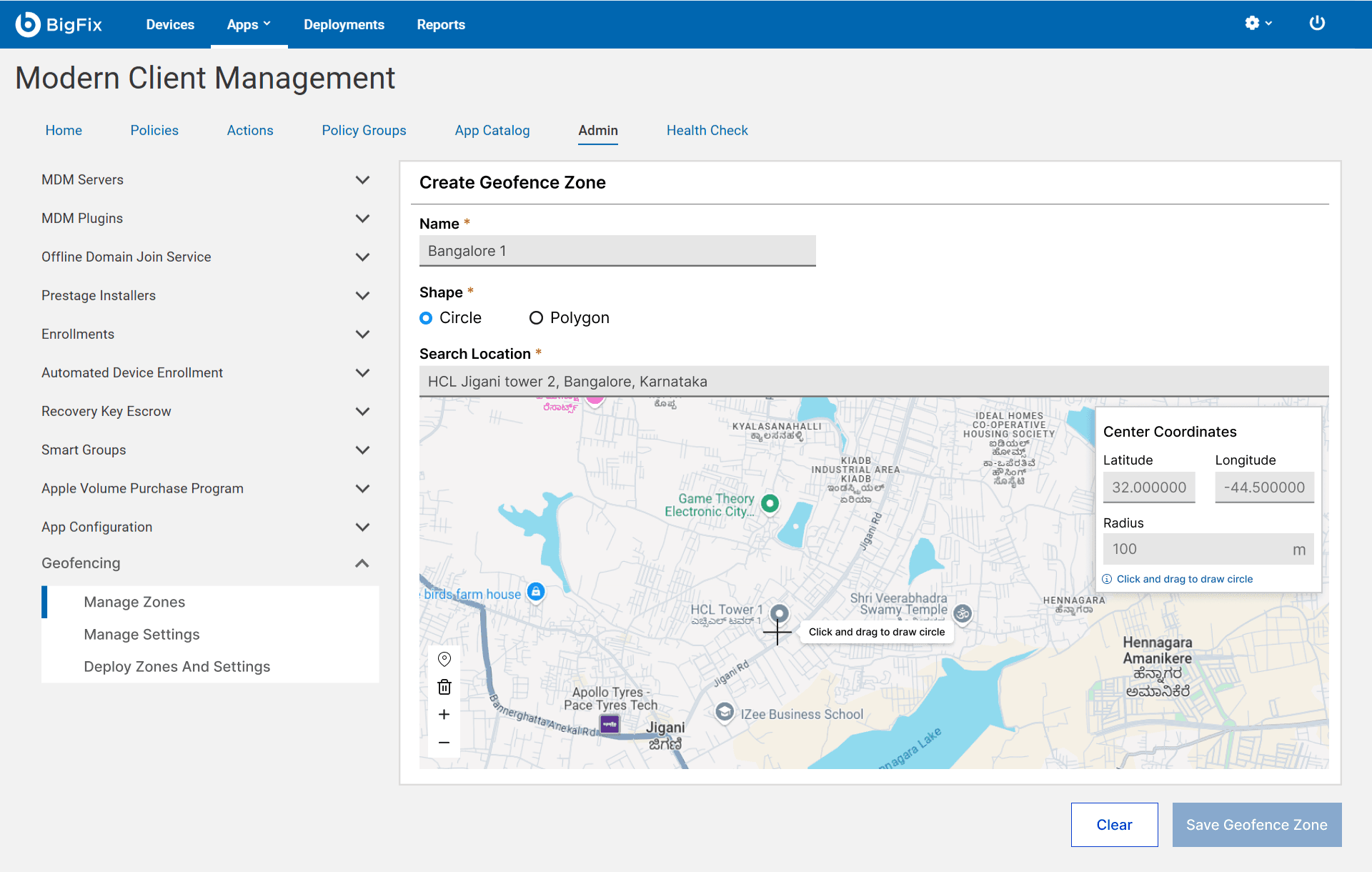Click the Latitude input field
Viewport: 1372px width, 872px height.
(x=1149, y=487)
